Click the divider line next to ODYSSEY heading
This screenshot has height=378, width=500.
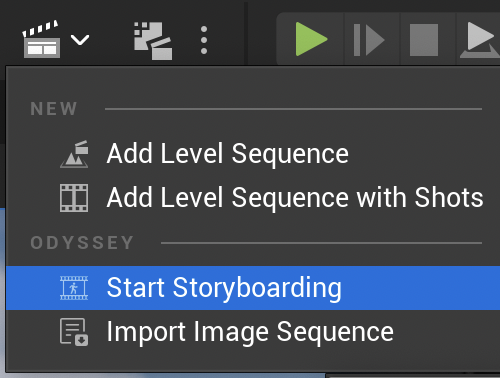[x=321, y=243]
